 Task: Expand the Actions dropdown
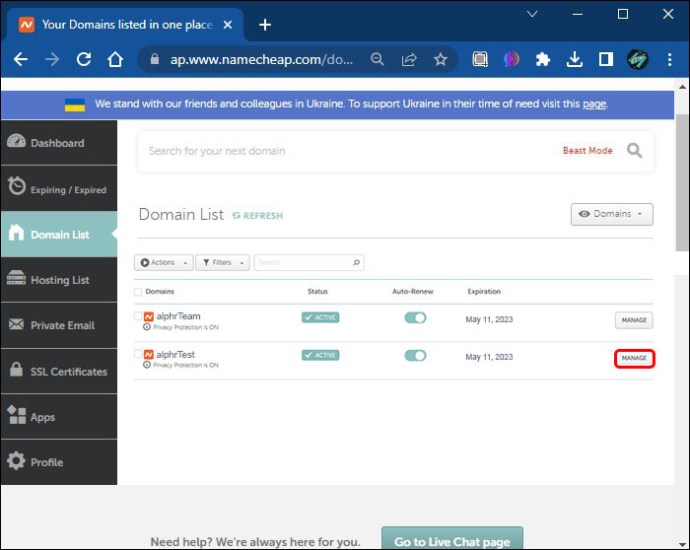pyautogui.click(x=162, y=263)
